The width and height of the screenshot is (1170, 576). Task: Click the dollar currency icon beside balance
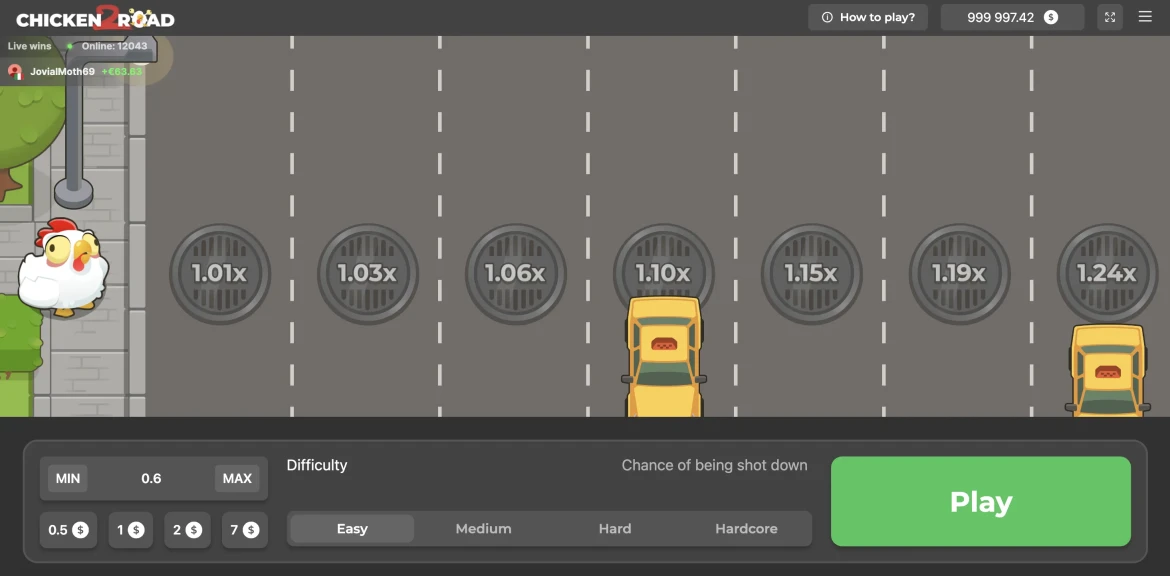click(x=1051, y=17)
